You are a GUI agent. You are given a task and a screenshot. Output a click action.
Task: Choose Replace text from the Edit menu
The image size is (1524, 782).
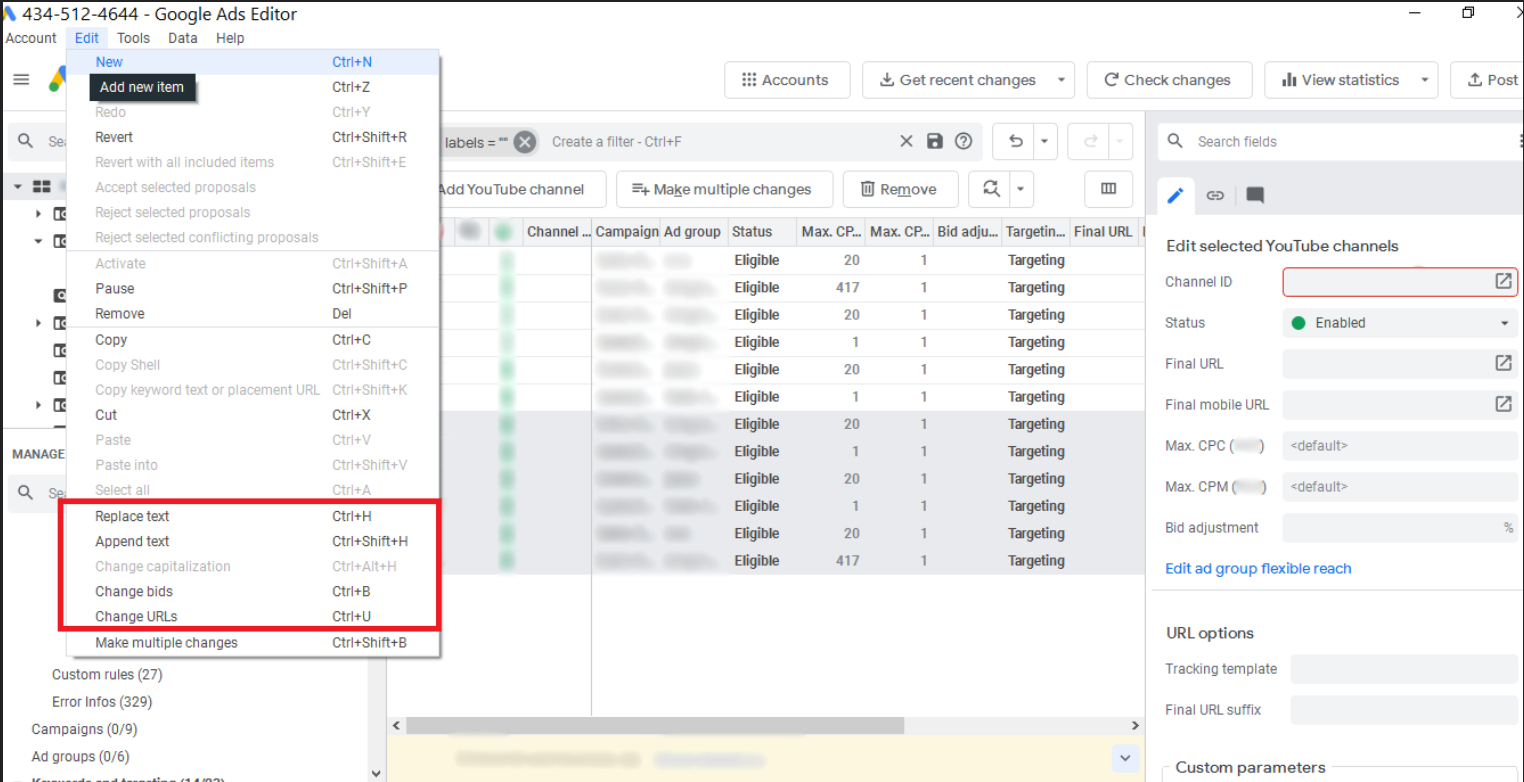[x=253, y=516]
